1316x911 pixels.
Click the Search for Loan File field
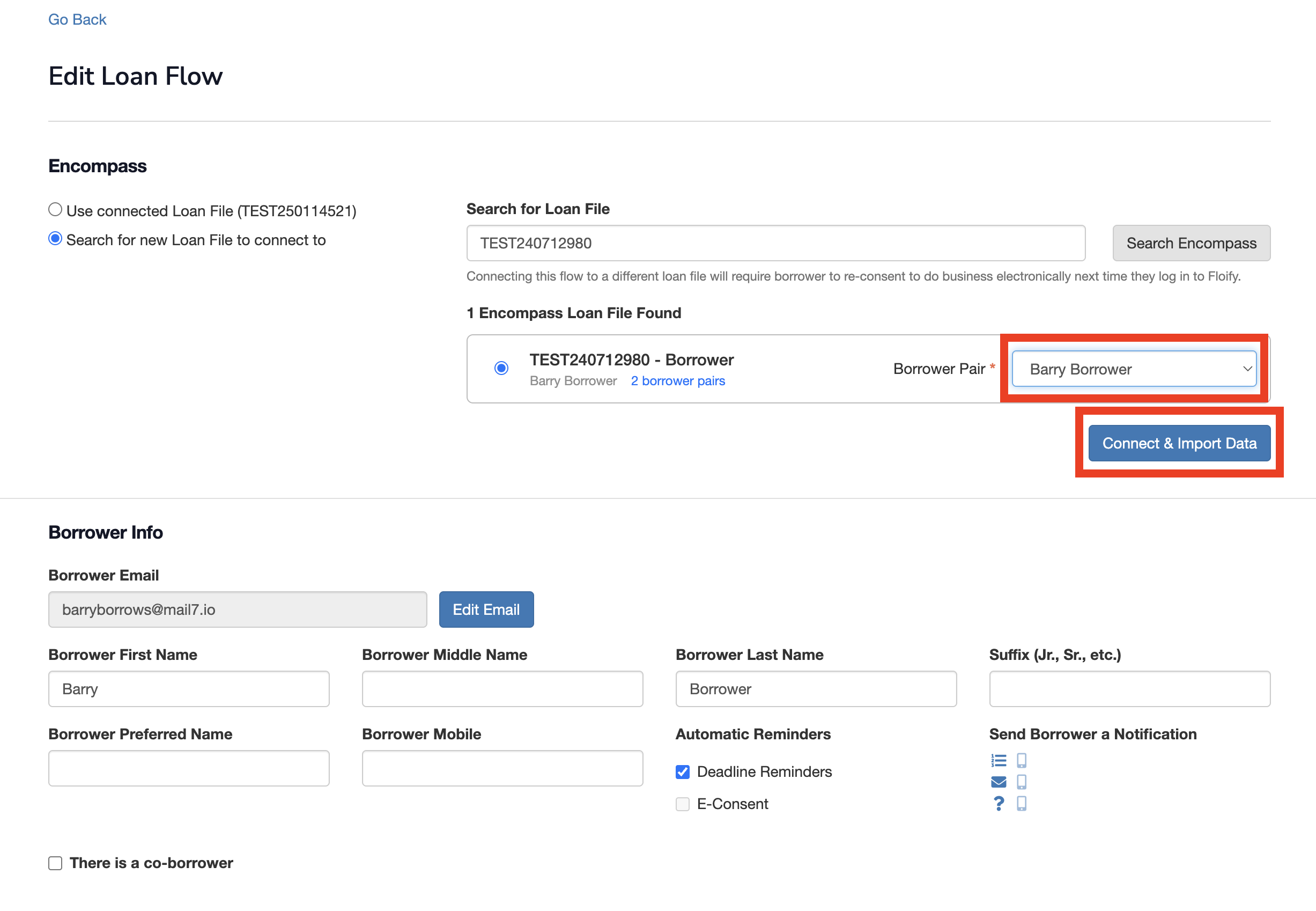click(775, 243)
